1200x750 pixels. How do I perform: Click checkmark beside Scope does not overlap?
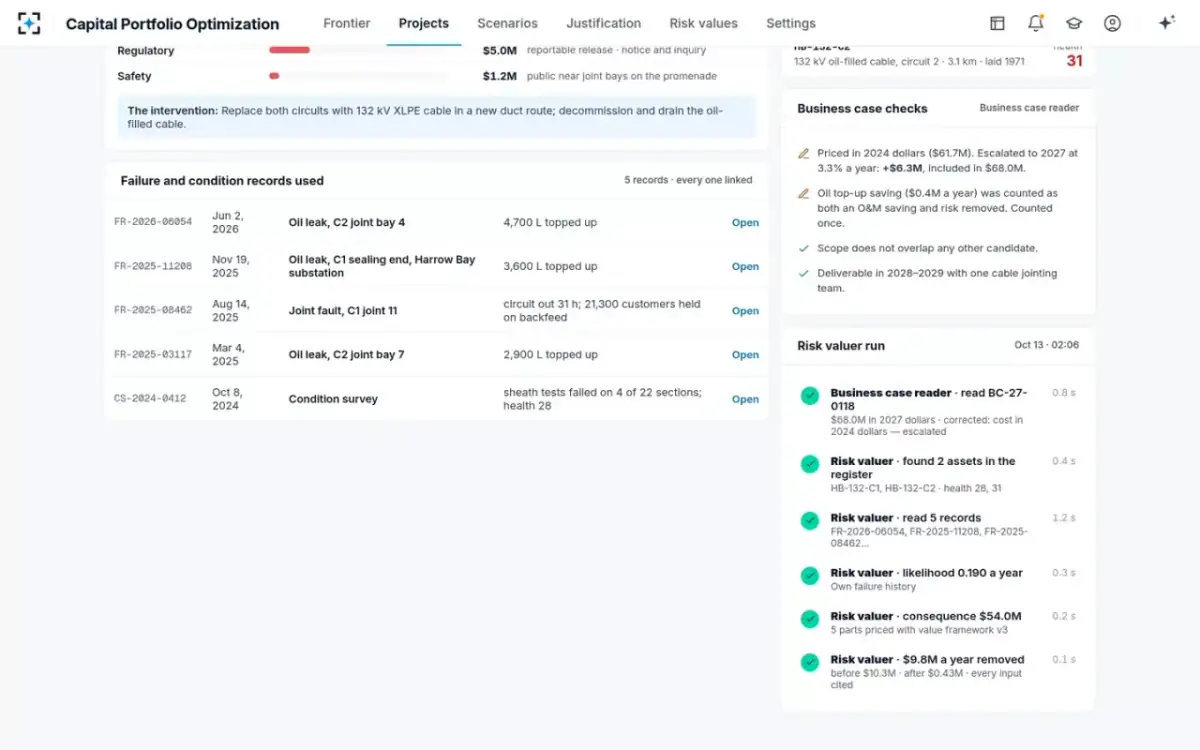click(803, 248)
